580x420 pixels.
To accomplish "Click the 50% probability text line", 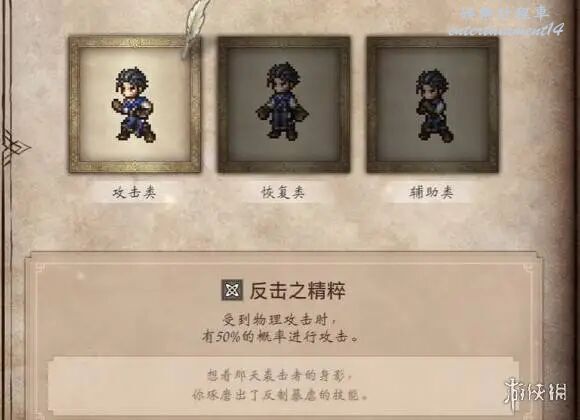I will point(280,337).
